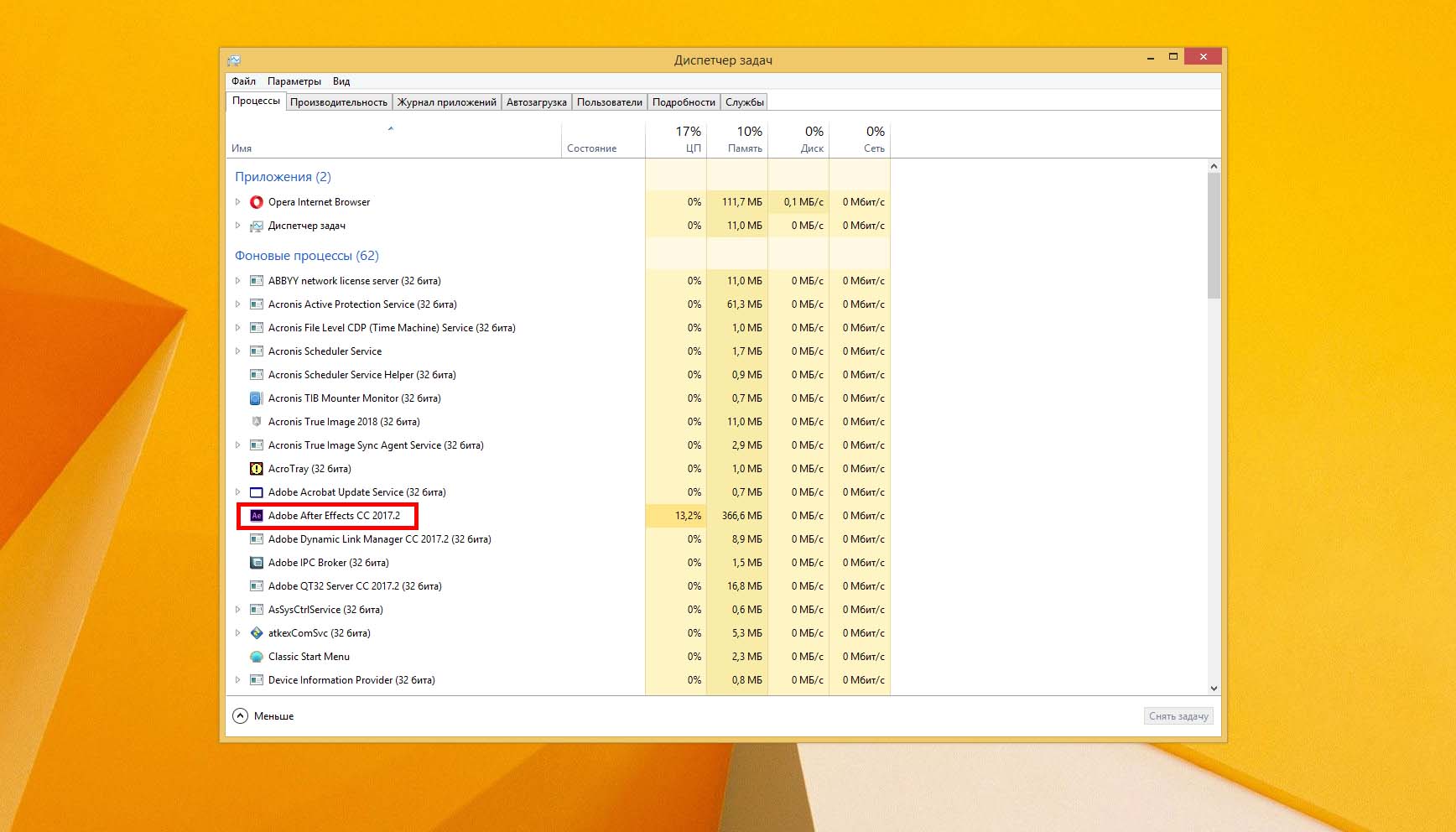Image resolution: width=1456 pixels, height=832 pixels.
Task: Click the Adobe Dynamic Link Manager icon
Action: click(x=257, y=539)
